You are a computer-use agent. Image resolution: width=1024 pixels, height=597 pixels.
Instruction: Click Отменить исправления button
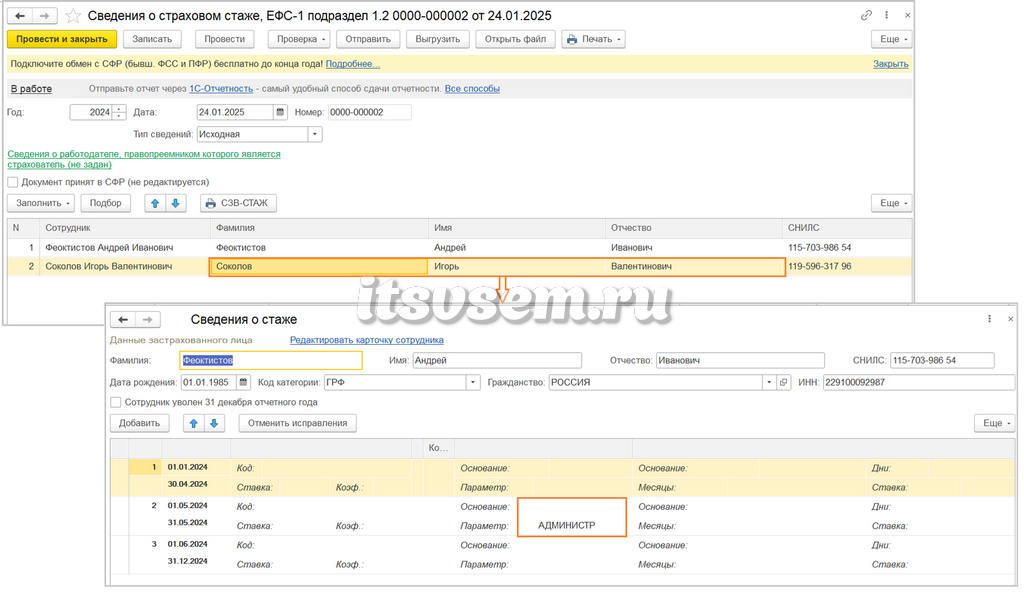pyautogui.click(x=297, y=423)
